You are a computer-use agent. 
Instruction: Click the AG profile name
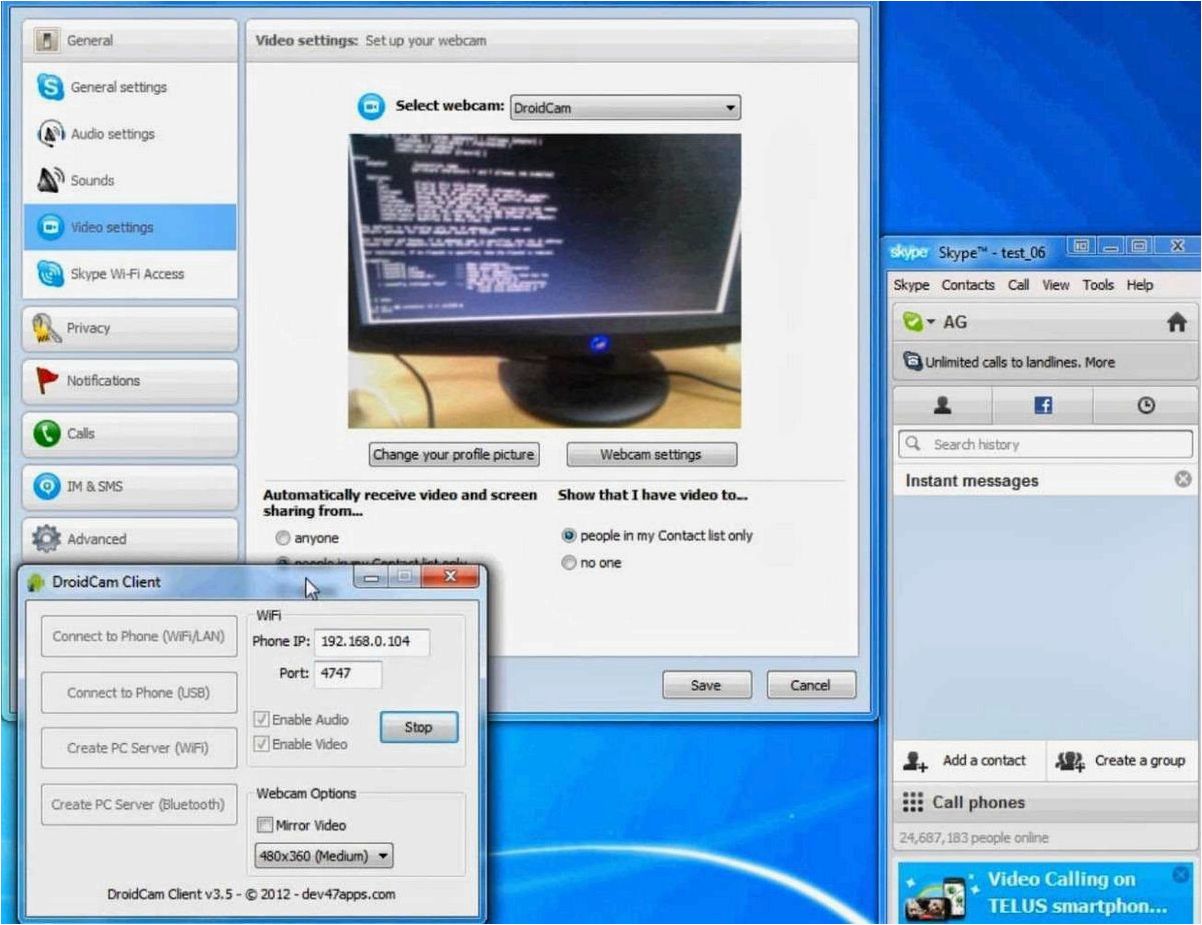click(x=955, y=322)
